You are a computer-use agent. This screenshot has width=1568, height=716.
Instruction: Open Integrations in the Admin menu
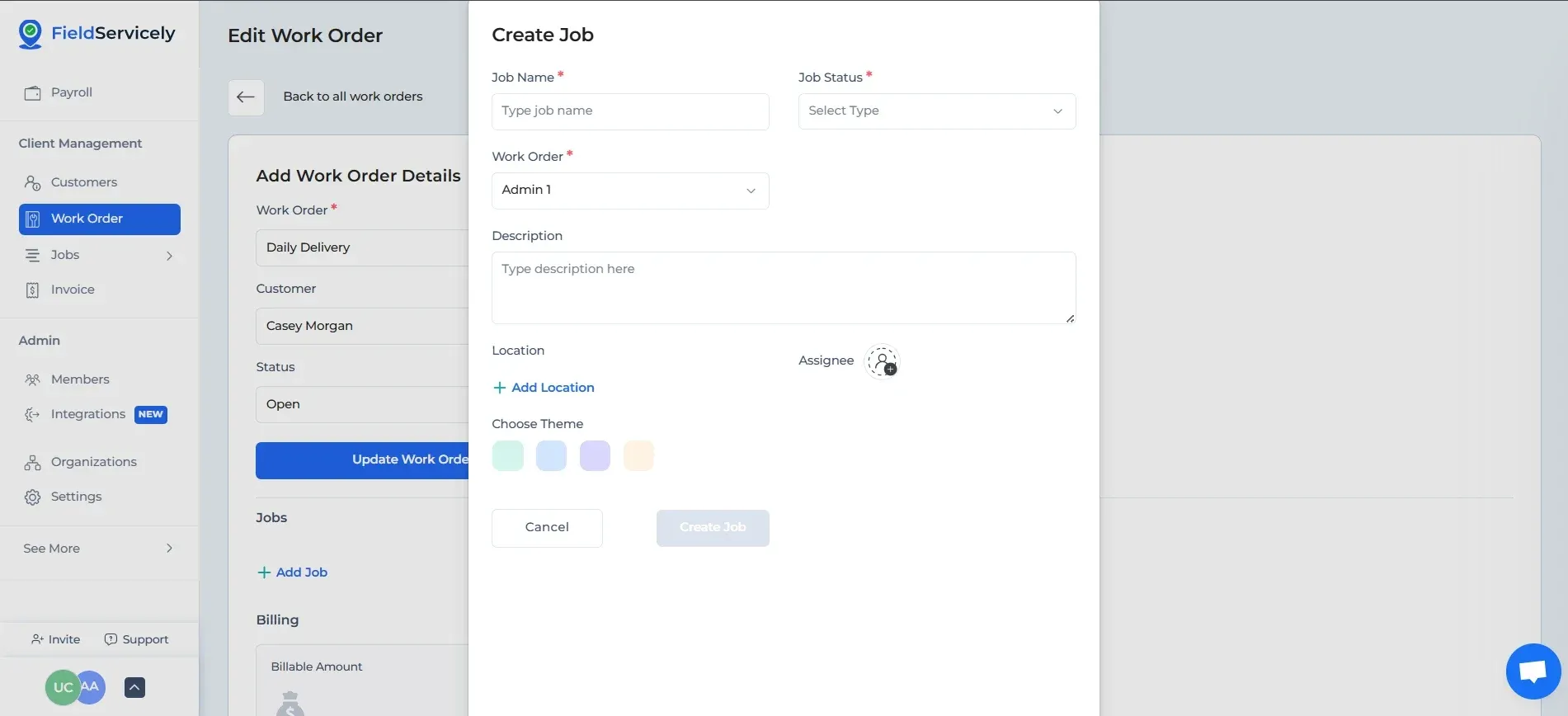87,414
